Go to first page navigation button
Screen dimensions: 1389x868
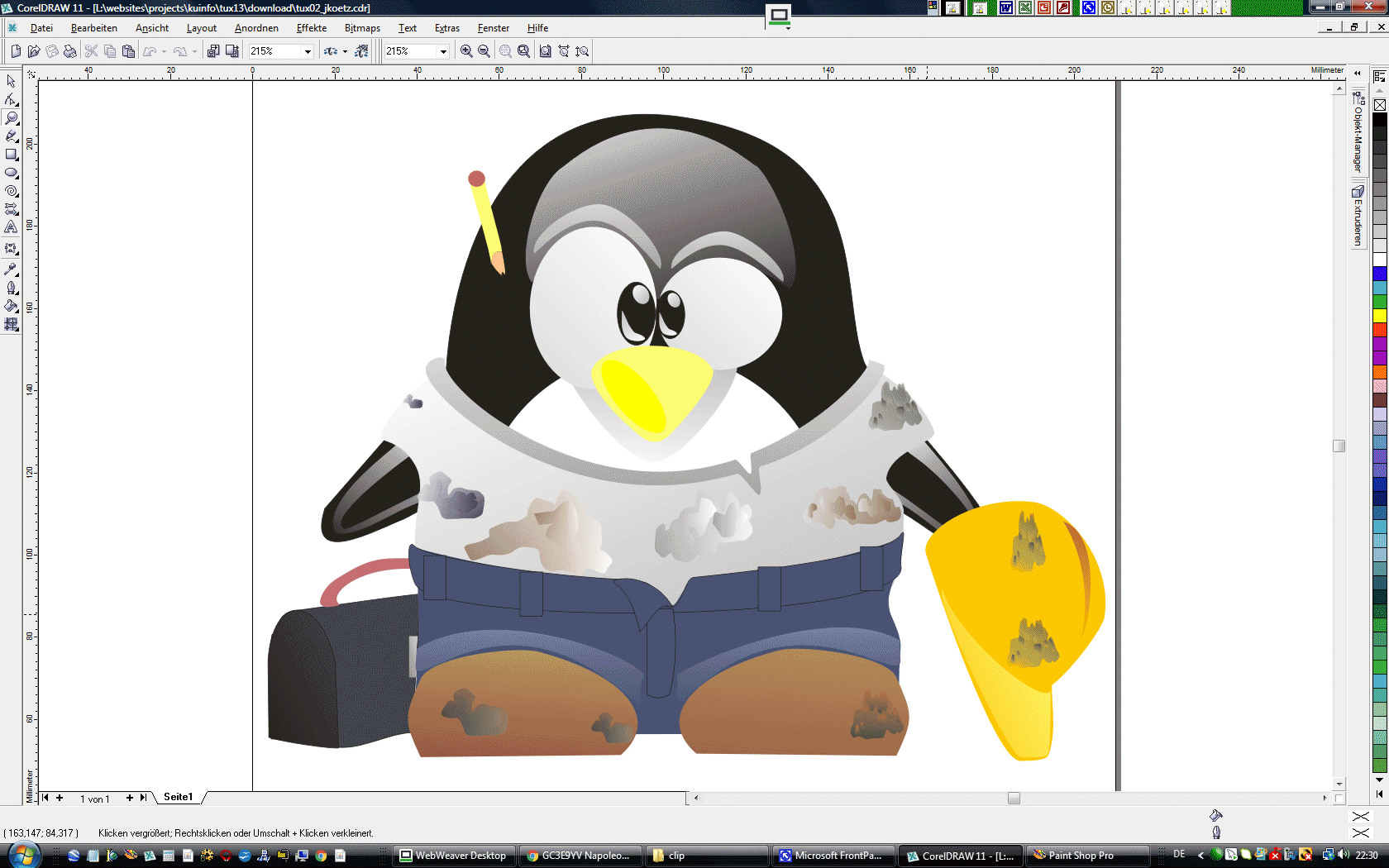(x=45, y=798)
